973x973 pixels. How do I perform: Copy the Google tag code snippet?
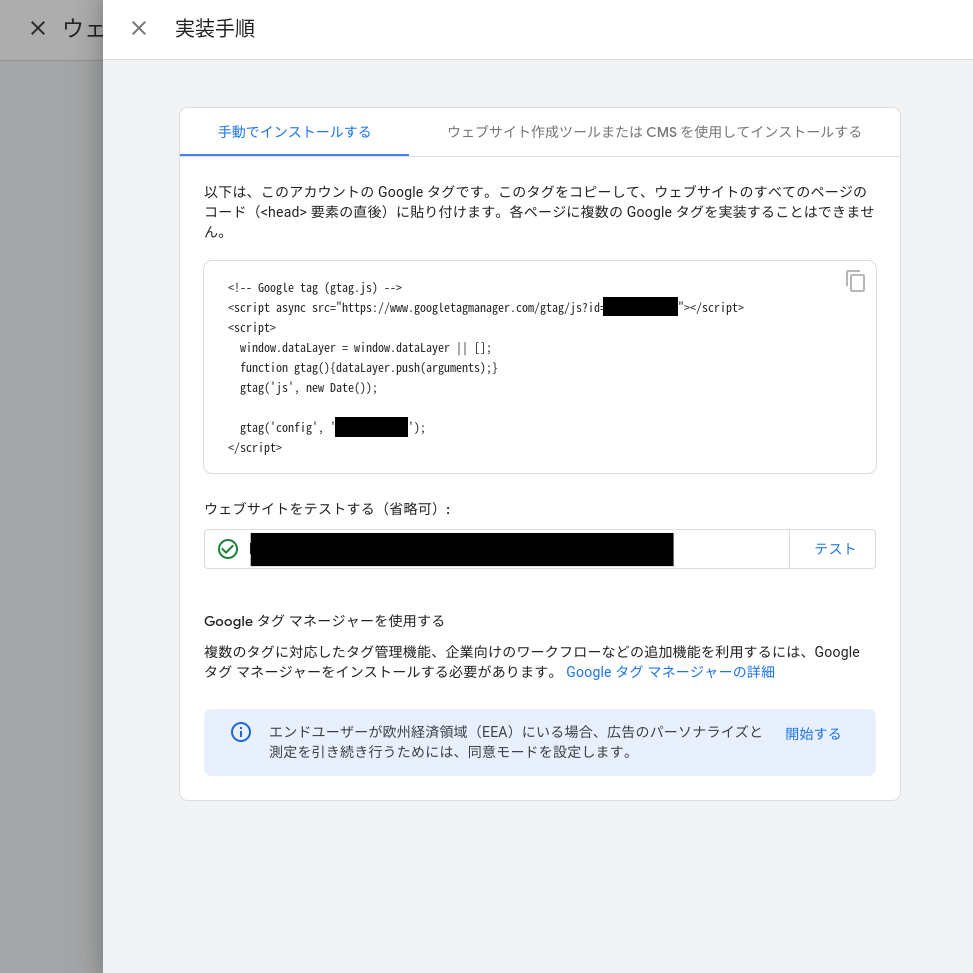[855, 281]
